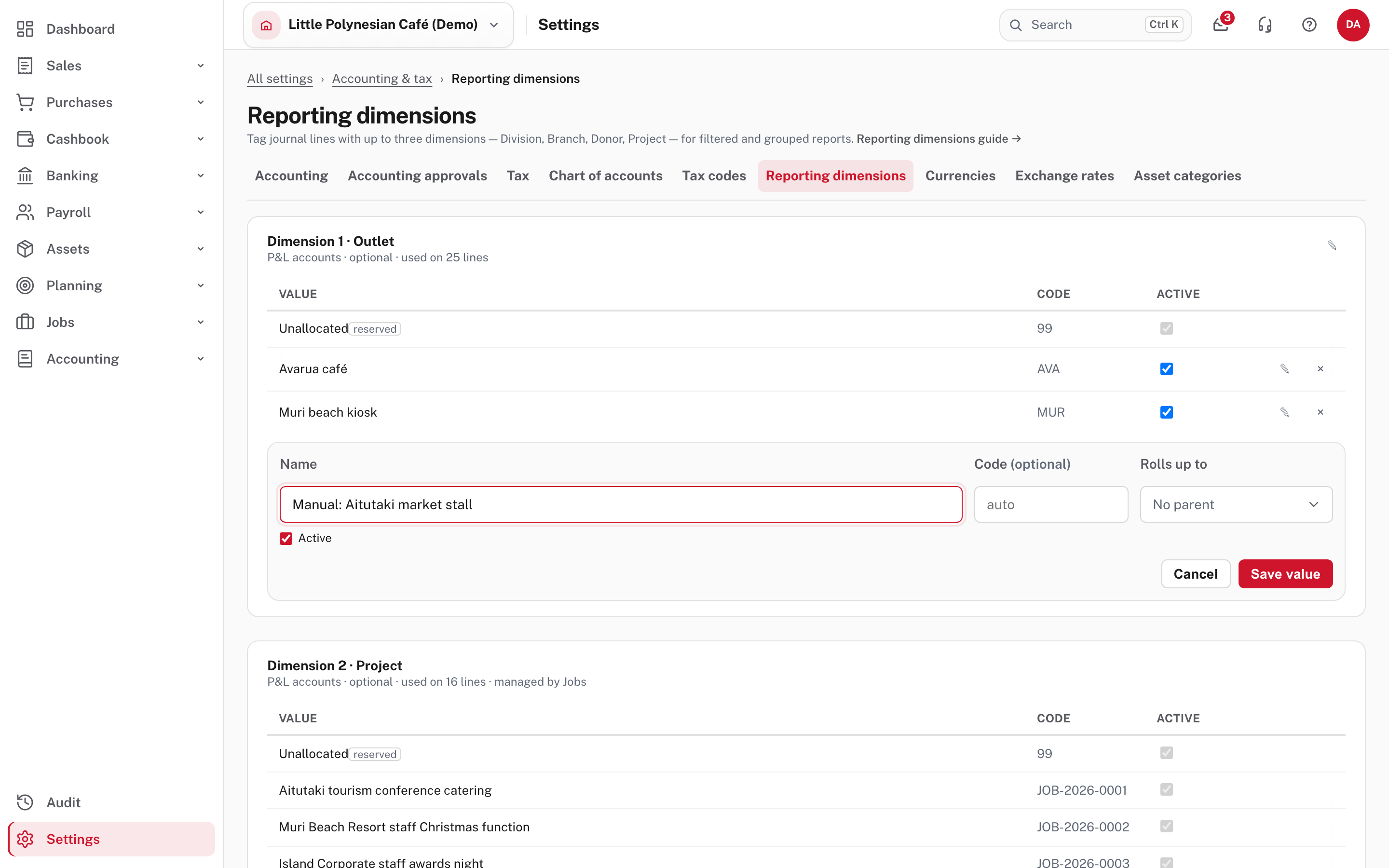
Task: Expand the Purchases menu chevron
Action: pos(200,102)
